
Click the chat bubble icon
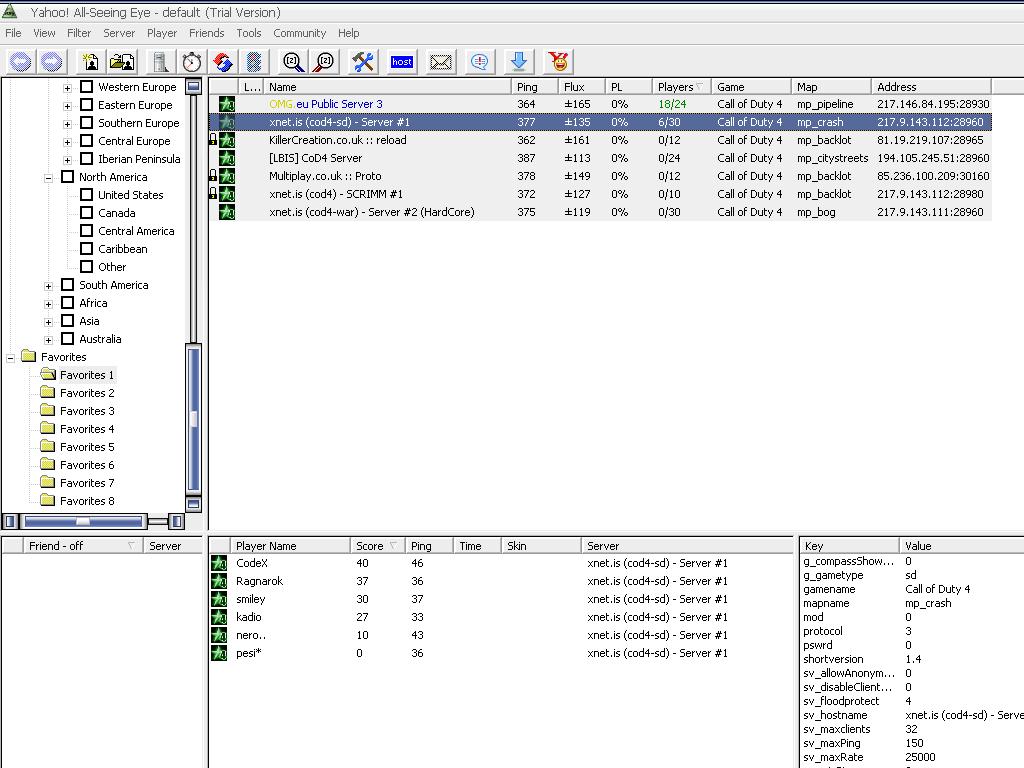479,62
